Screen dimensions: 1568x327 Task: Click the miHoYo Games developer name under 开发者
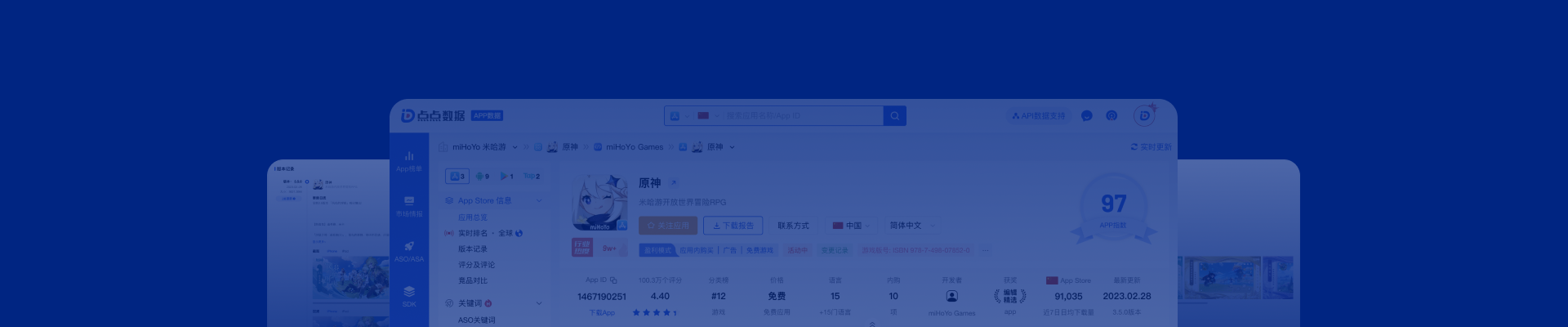[952, 313]
